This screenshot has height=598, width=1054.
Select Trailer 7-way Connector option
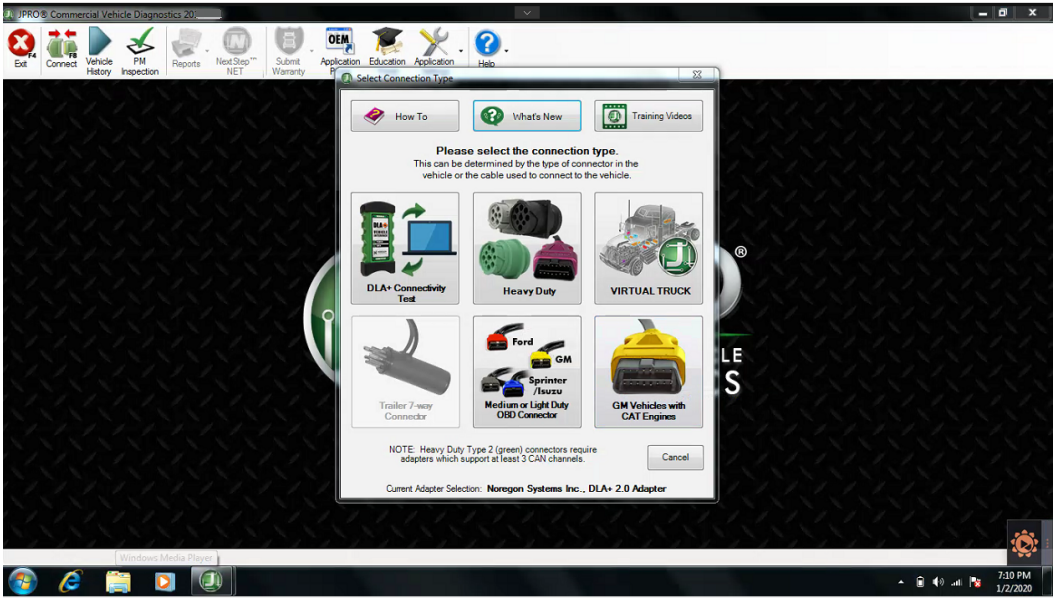click(405, 372)
